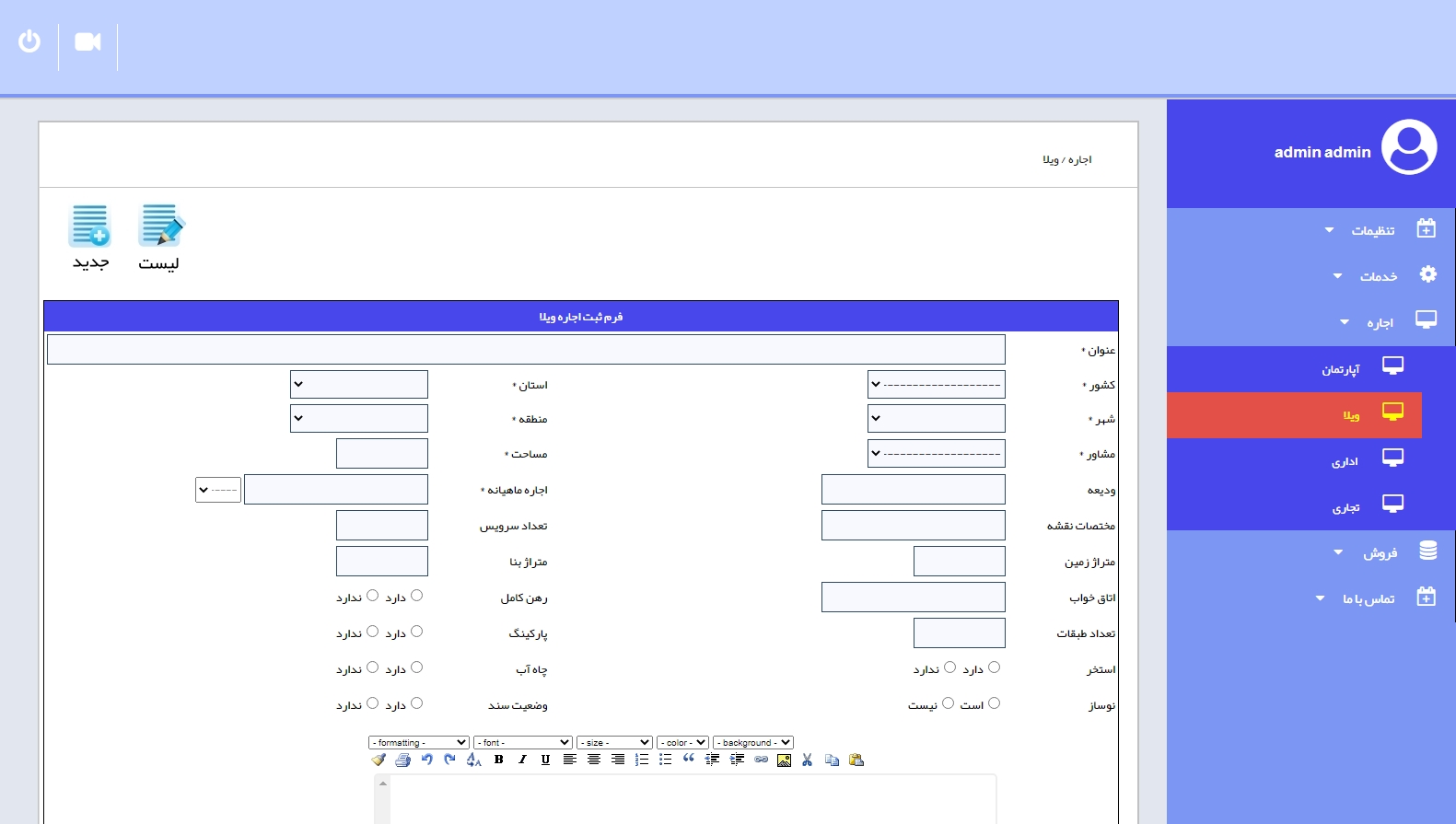
Task: Click the insert link chain icon
Action: [x=761, y=760]
